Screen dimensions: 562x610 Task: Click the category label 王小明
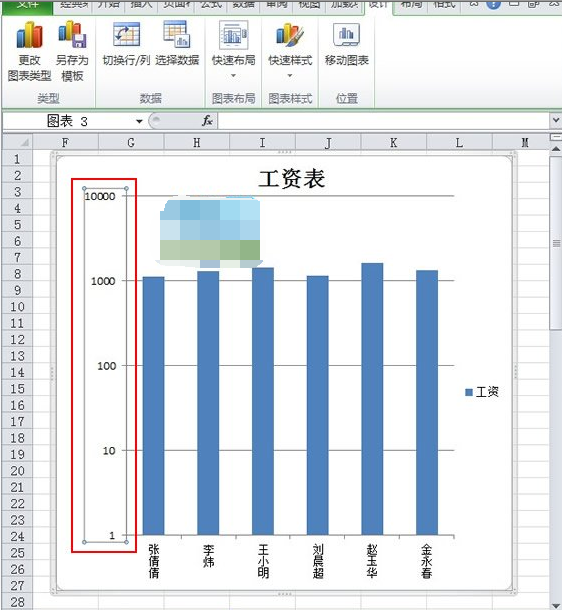click(x=263, y=561)
